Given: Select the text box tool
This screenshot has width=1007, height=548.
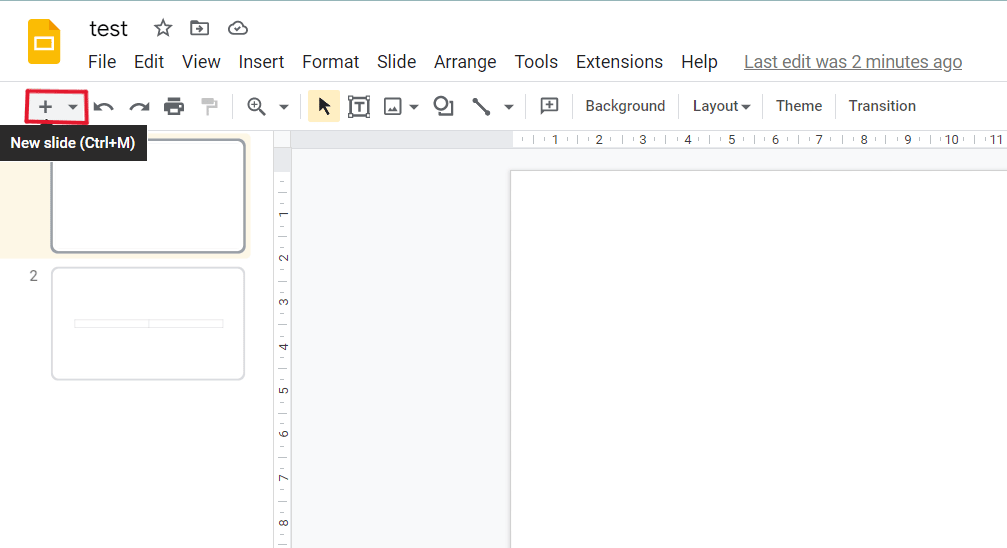Looking at the screenshot, I should pos(359,106).
